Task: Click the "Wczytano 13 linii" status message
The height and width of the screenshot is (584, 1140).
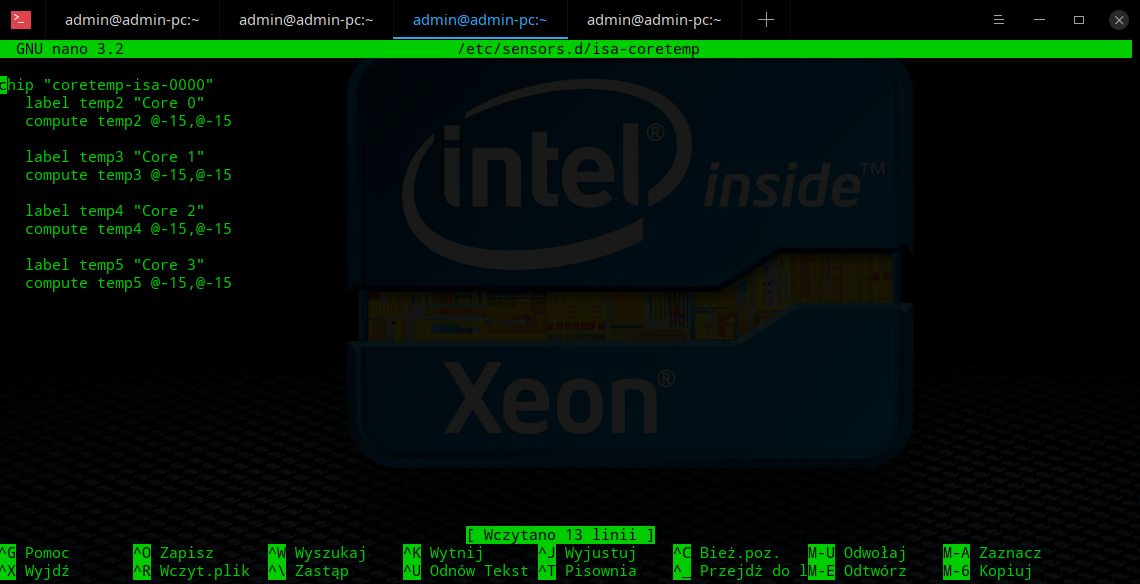Action: pos(560,535)
